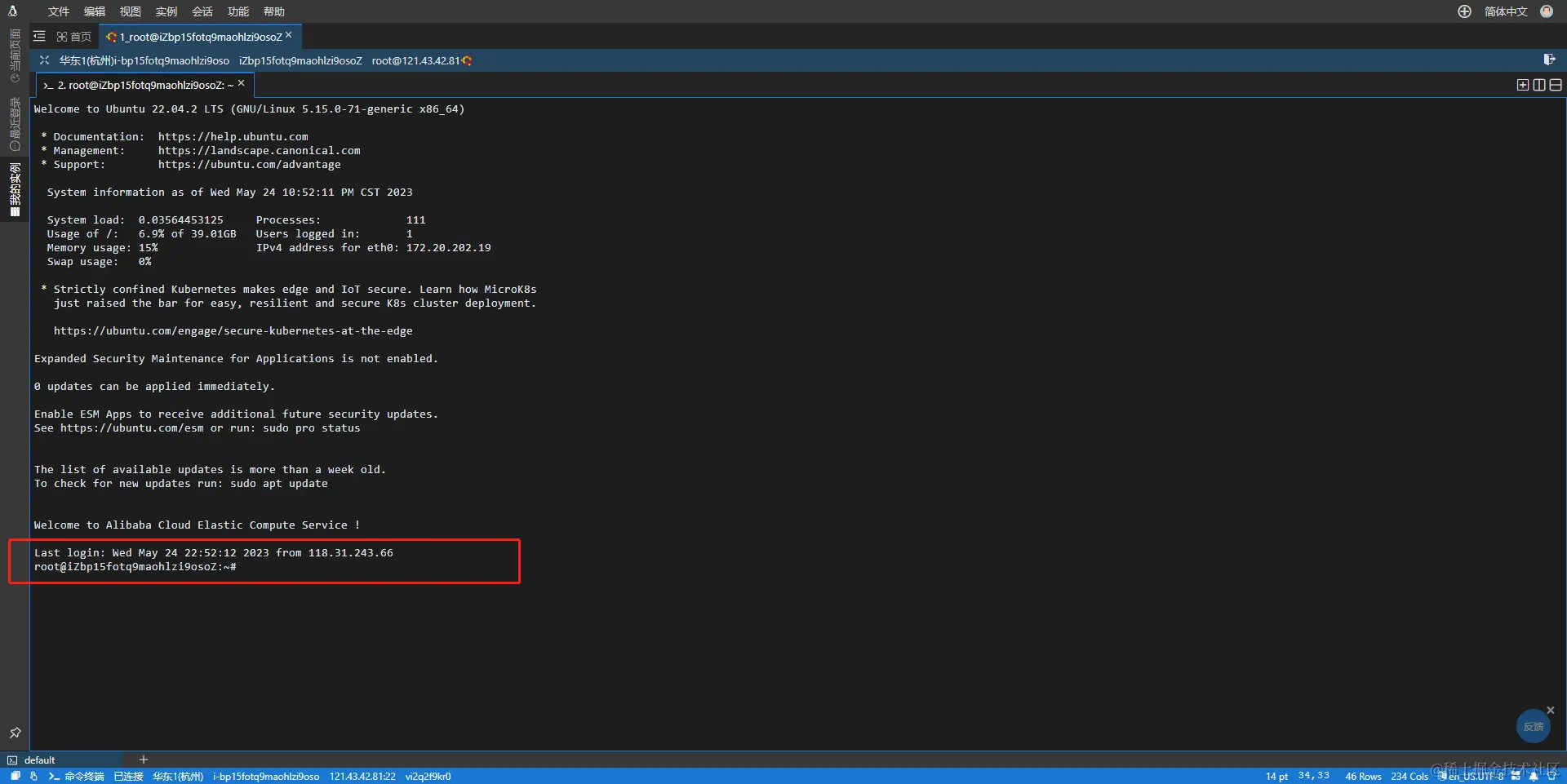1567x784 pixels.
Task: Split the terminal vertically
Action: 1539,85
